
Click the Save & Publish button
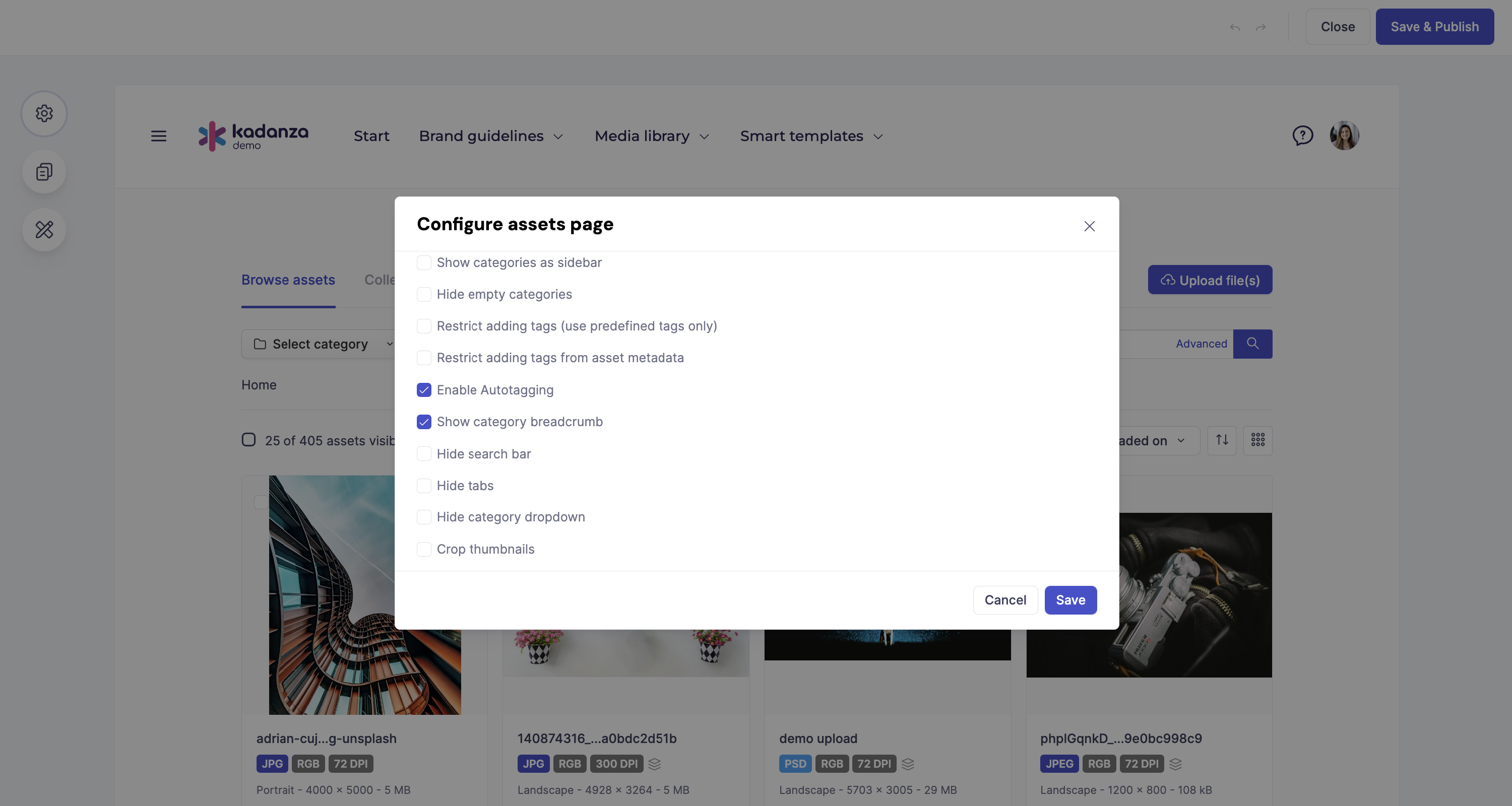[1434, 26]
